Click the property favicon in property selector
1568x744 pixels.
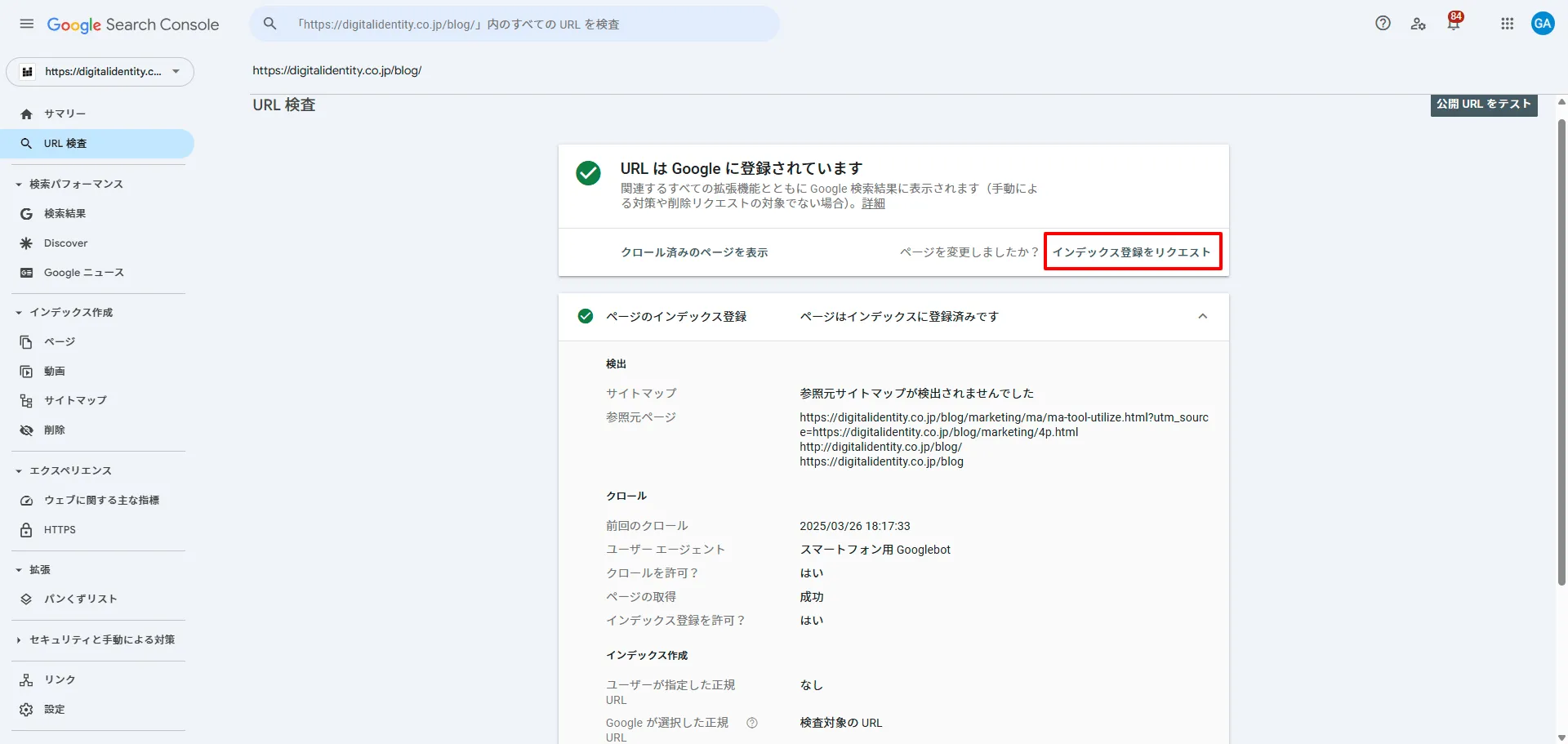[x=27, y=72]
